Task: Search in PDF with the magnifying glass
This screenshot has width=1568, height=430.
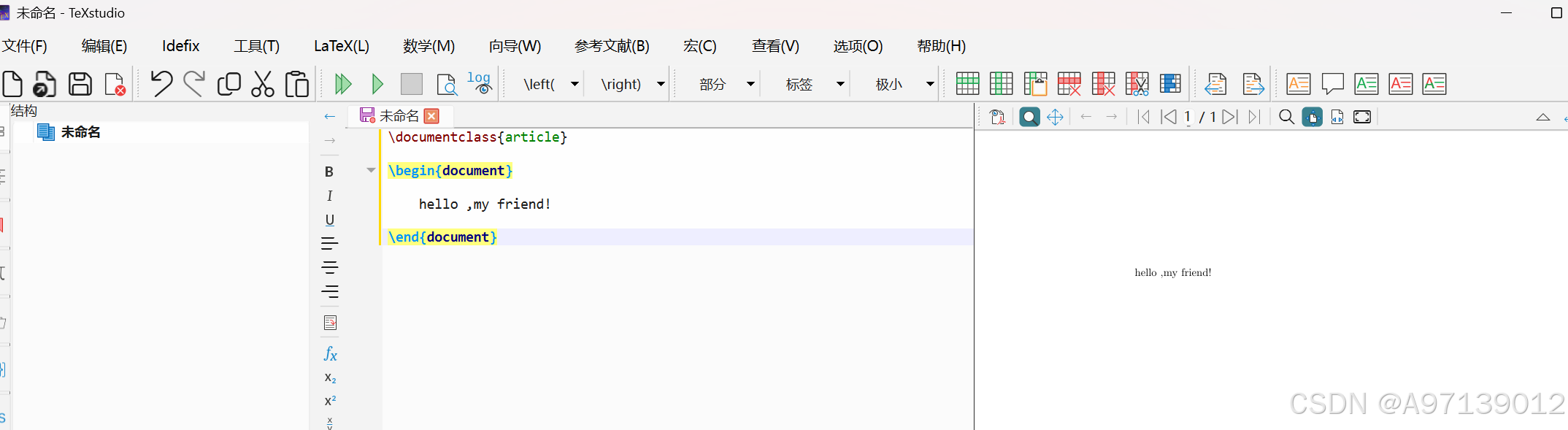Action: click(x=1286, y=117)
